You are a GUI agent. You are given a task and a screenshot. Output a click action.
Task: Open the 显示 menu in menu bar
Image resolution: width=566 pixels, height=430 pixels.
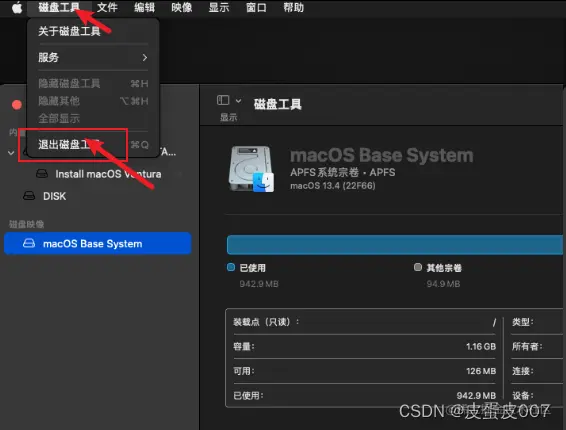coord(219,7)
